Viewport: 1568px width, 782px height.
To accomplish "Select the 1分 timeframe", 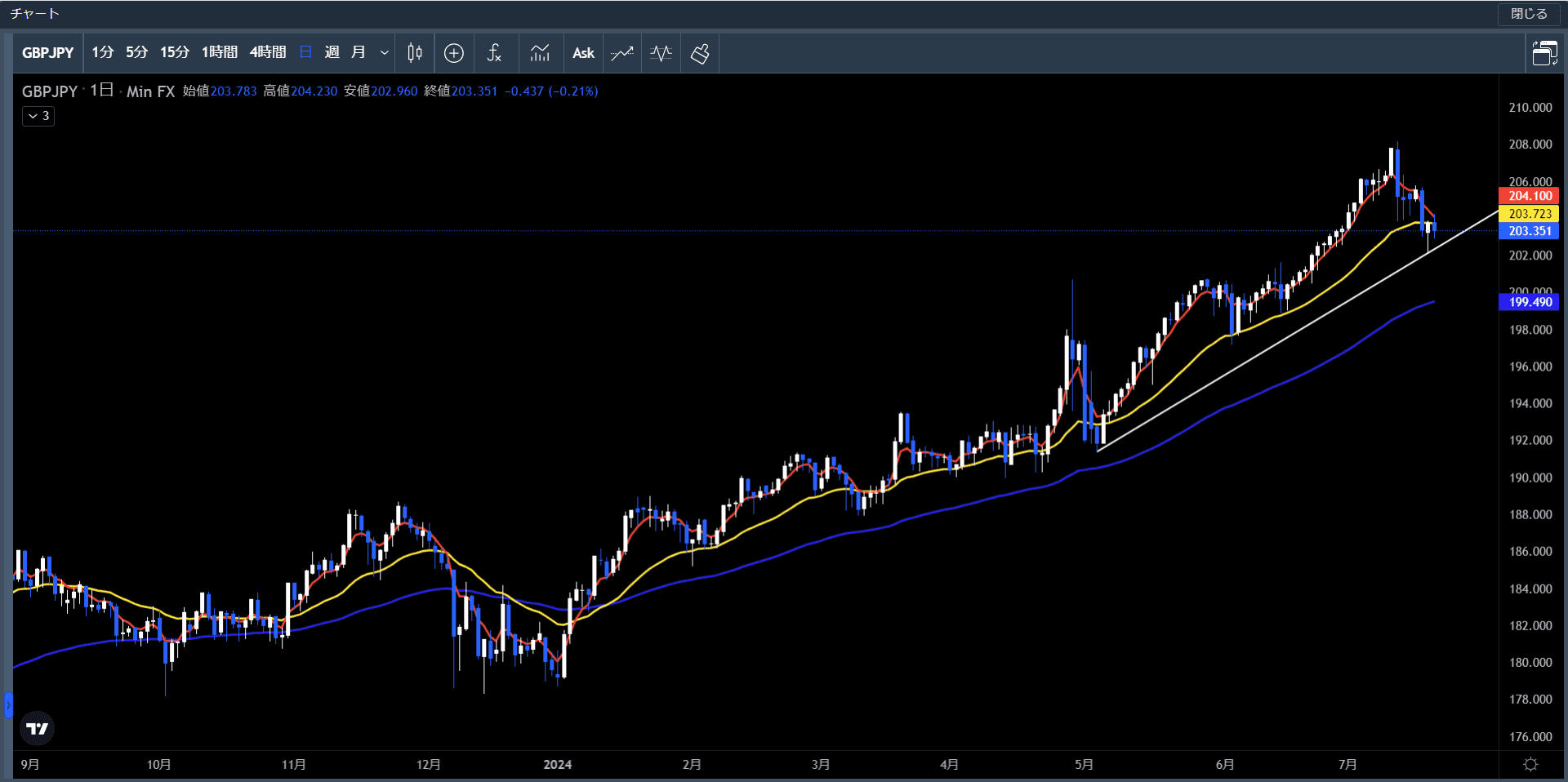I will pyautogui.click(x=102, y=53).
